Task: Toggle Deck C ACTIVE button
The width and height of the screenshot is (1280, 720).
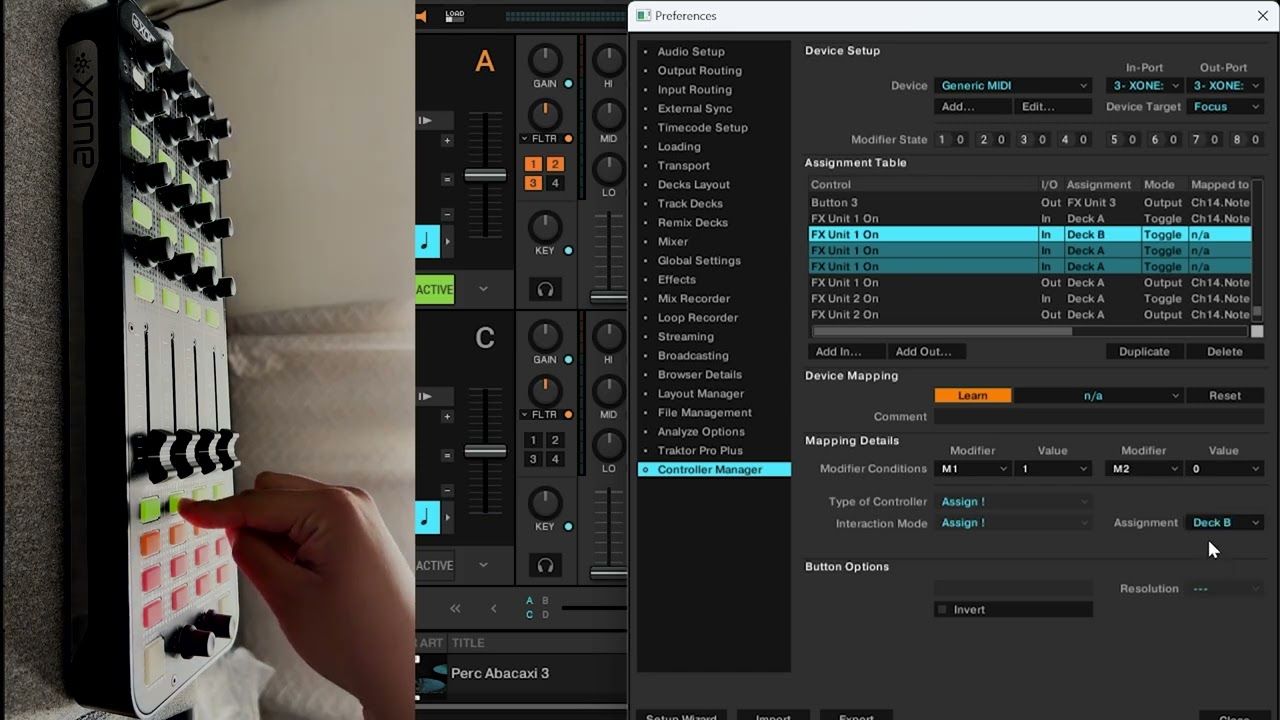Action: (x=435, y=565)
